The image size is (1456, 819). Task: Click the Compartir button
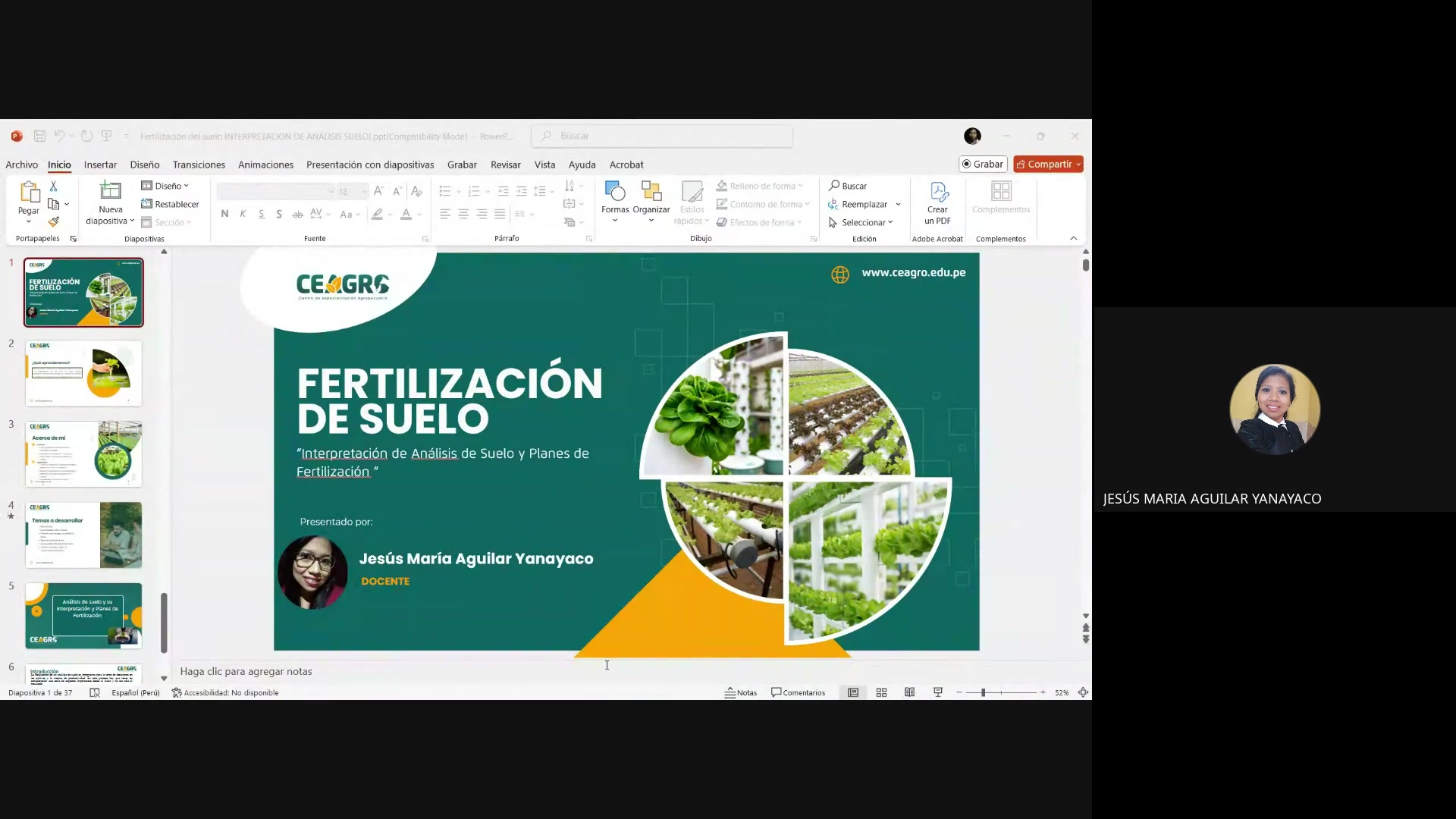pyautogui.click(x=1048, y=164)
